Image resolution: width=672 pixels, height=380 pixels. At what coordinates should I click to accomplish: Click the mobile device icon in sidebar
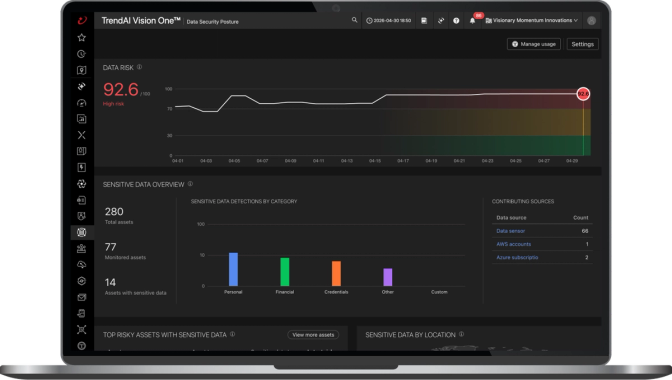[x=81, y=314]
